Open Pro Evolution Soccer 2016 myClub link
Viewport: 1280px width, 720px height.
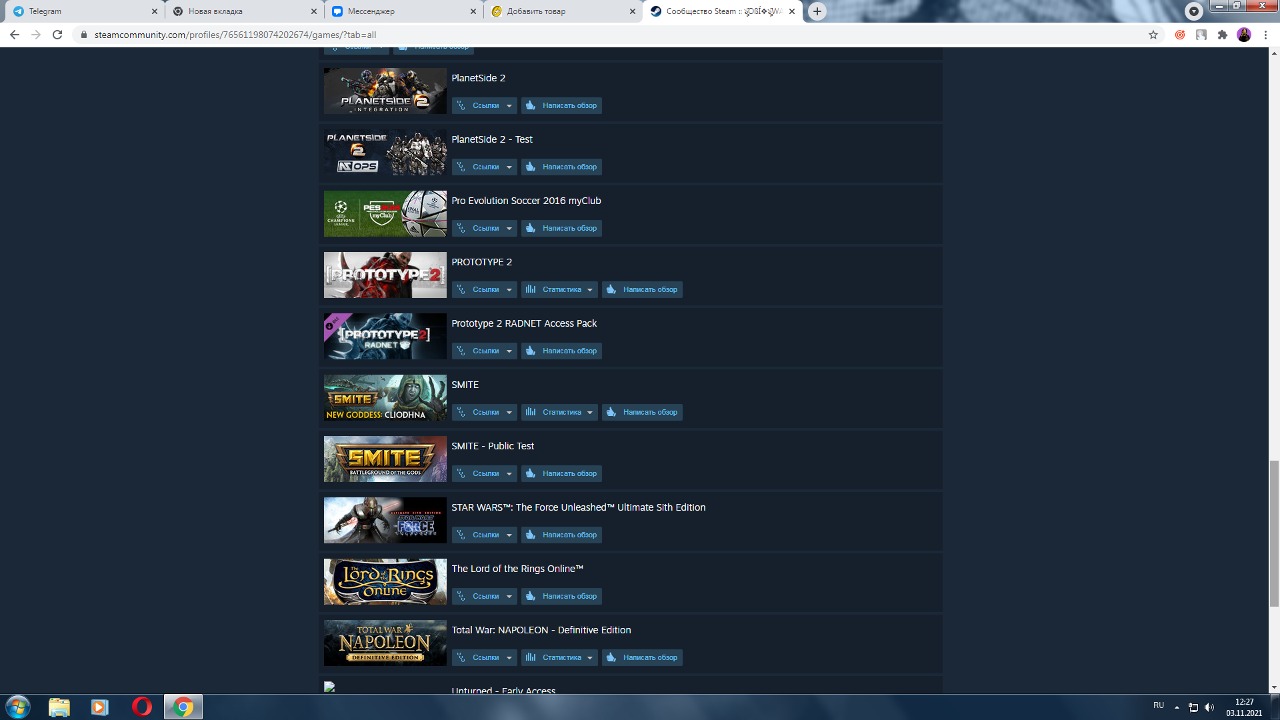(526, 201)
